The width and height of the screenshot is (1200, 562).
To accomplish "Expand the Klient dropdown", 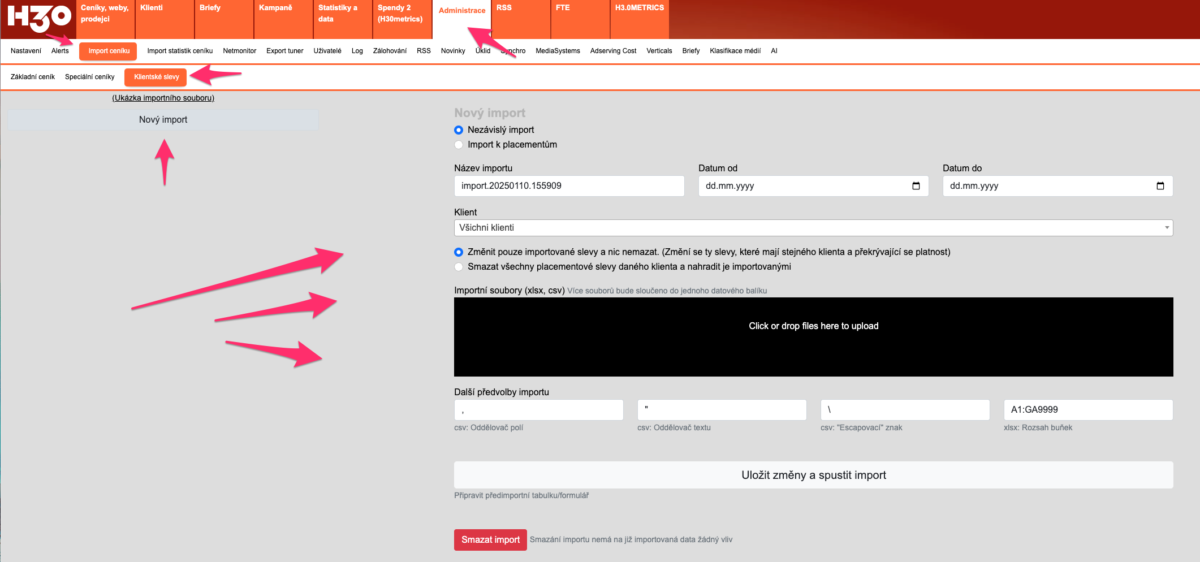I will pyautogui.click(x=812, y=228).
